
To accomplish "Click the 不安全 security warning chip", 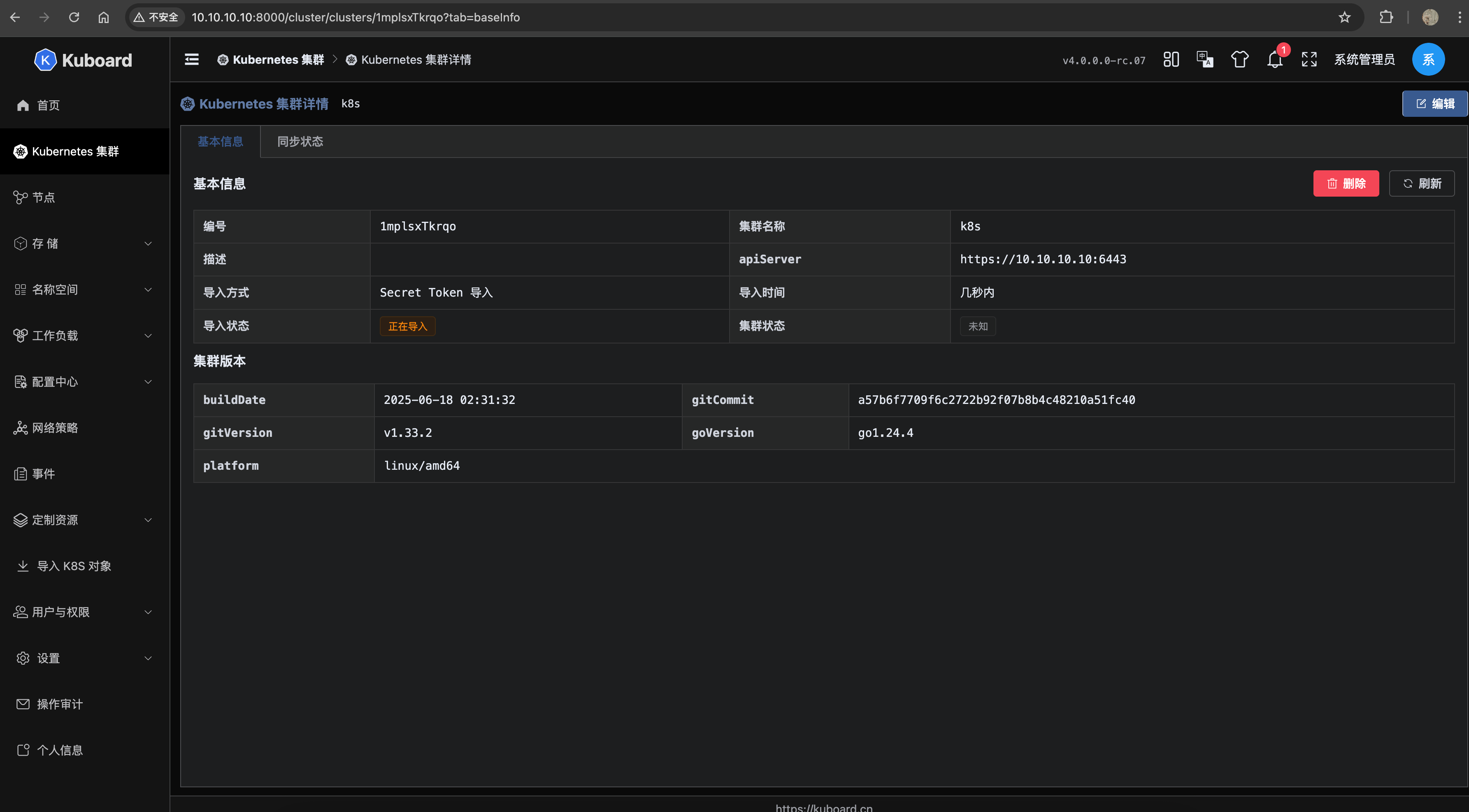I will (x=156, y=17).
